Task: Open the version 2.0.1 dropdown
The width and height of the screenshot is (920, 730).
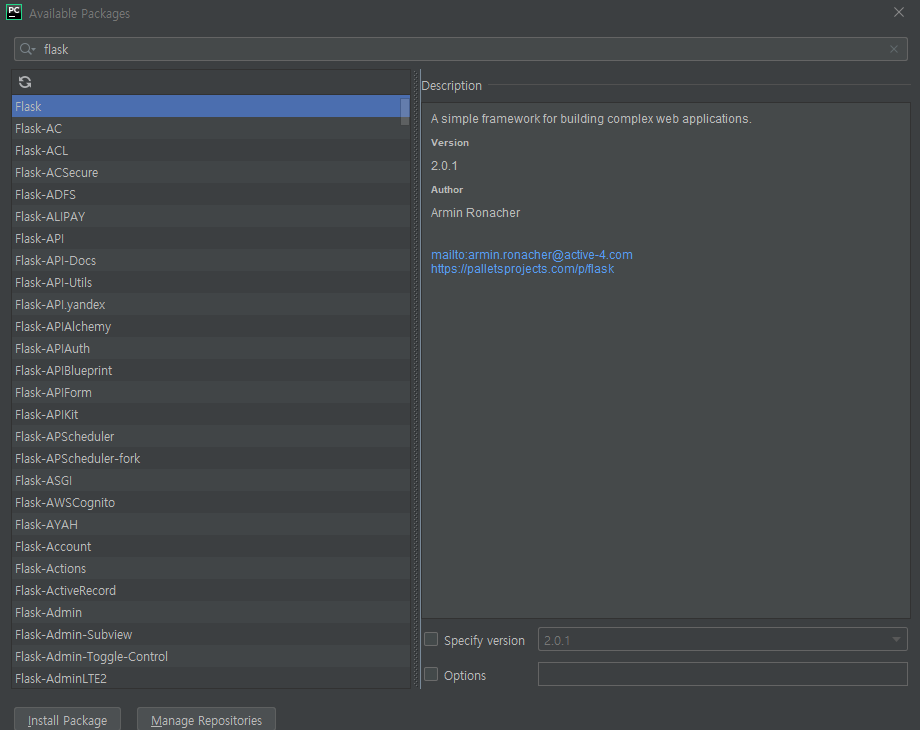Action: (x=722, y=640)
